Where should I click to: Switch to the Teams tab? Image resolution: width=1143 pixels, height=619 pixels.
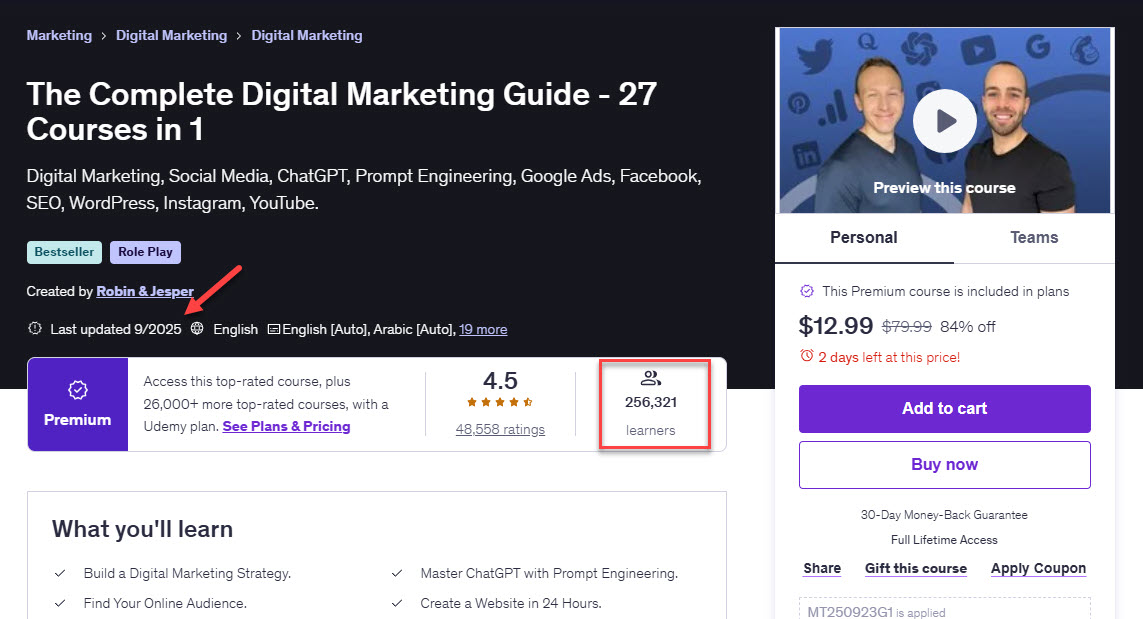pos(1034,238)
